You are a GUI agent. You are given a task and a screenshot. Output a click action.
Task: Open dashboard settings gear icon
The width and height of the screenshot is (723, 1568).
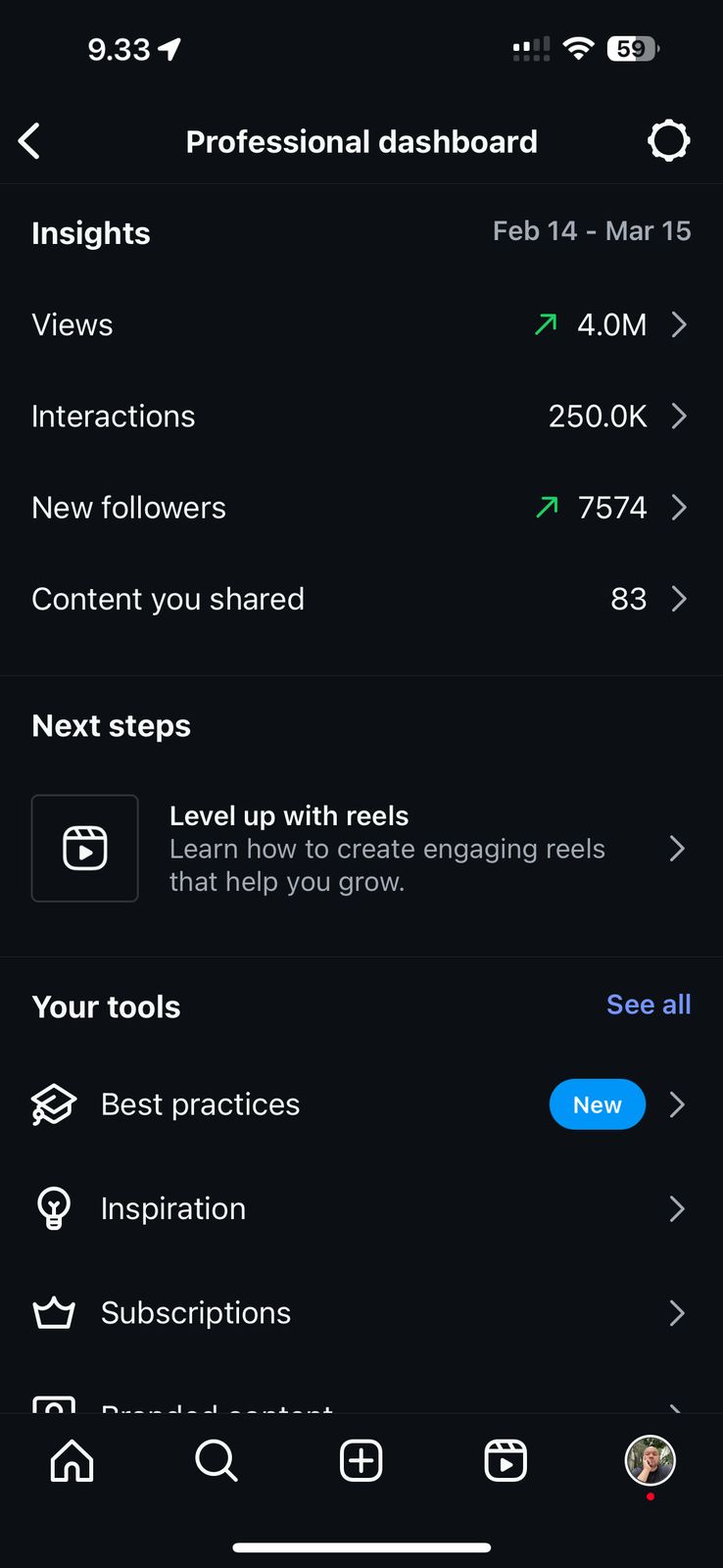669,141
